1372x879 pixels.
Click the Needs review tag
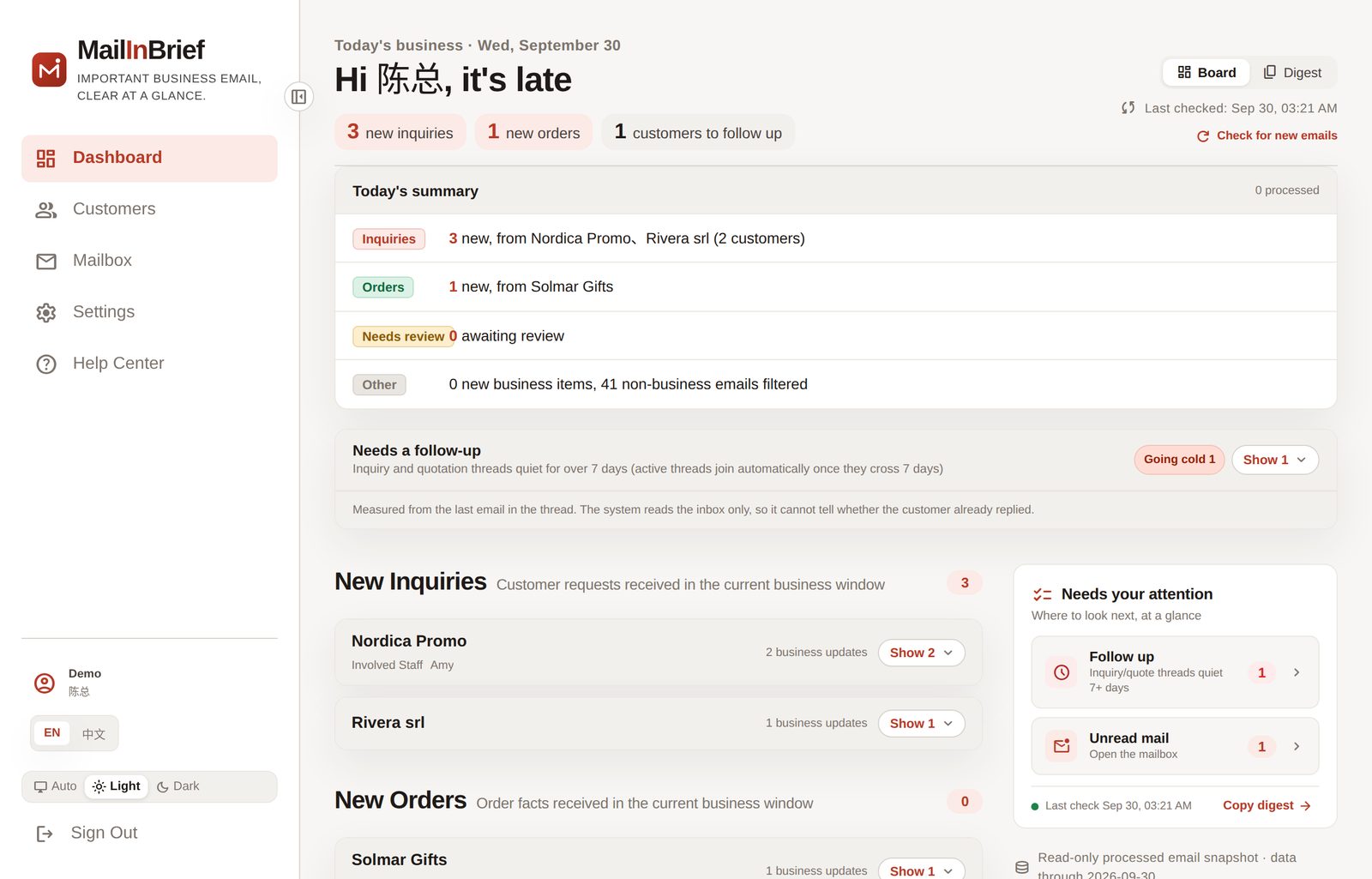tap(403, 336)
